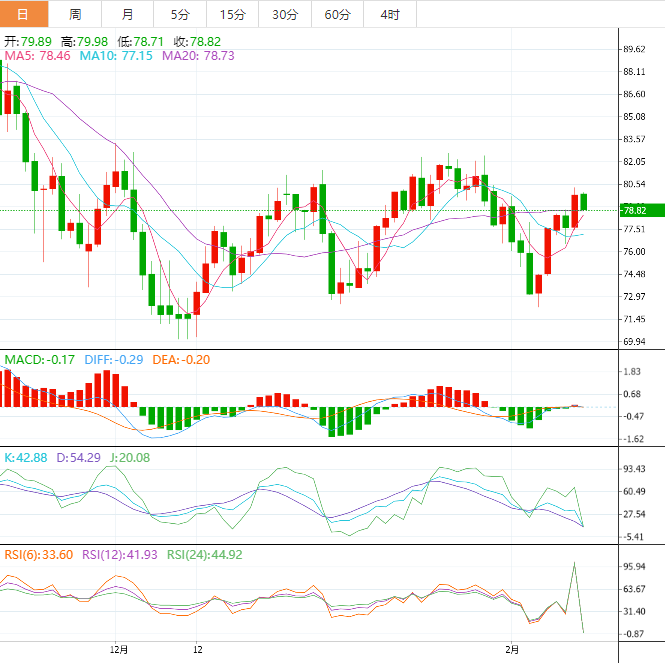Click the 2月 date marker on time axis
This screenshot has width=665, height=663.
pos(513,649)
